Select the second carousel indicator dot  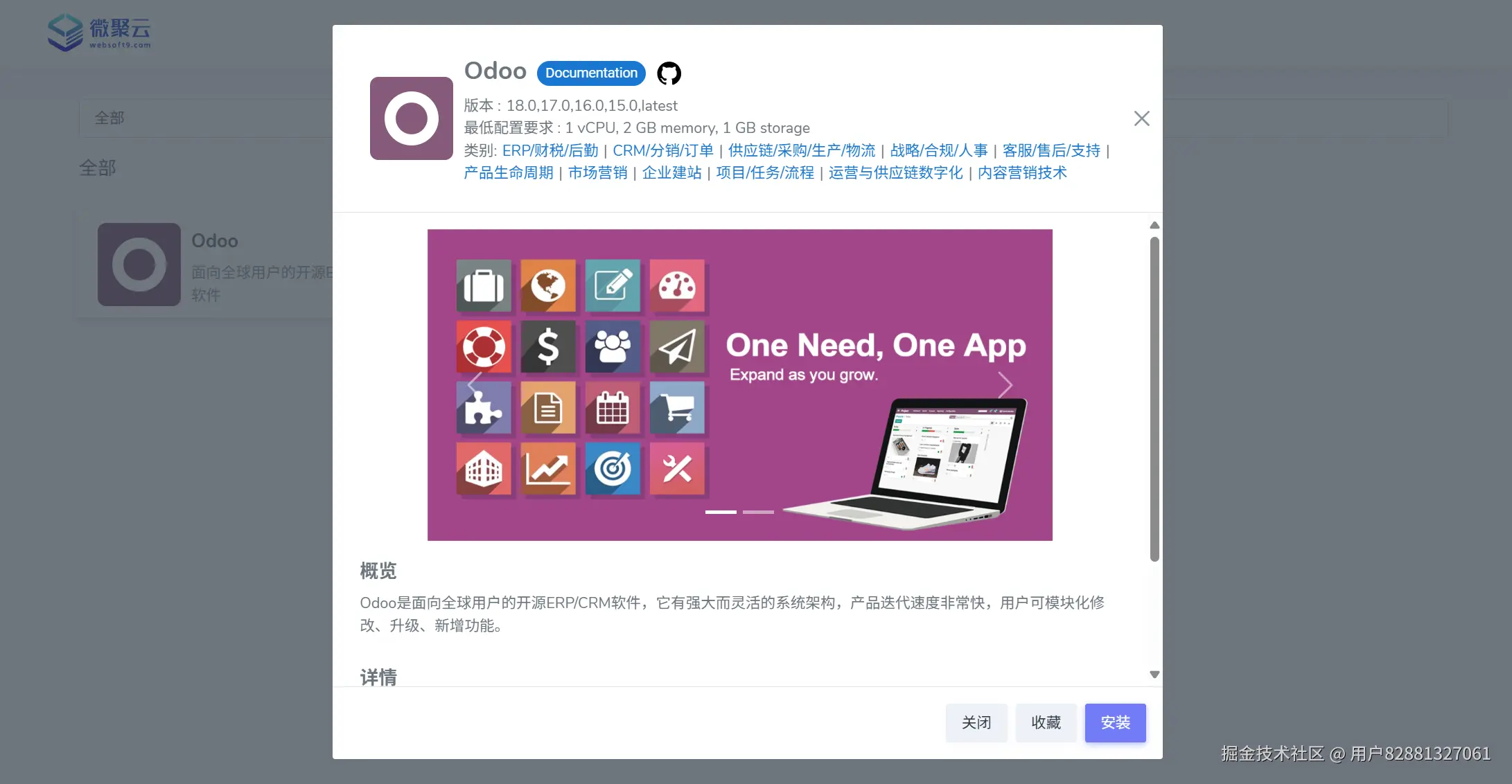tap(758, 512)
